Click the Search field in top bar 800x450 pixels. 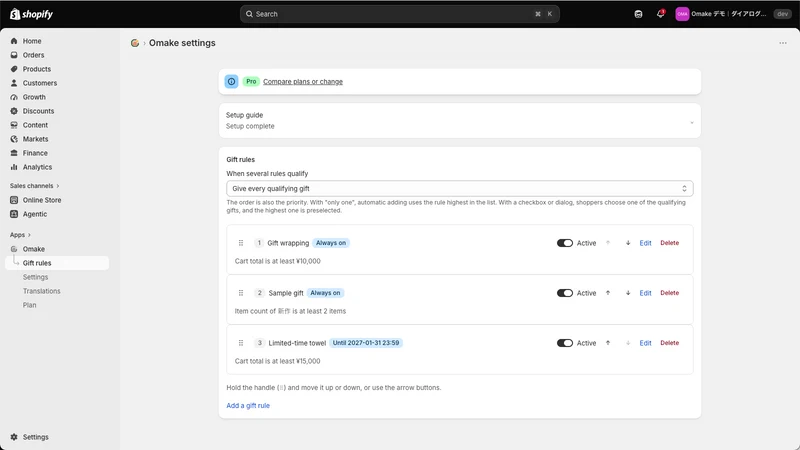click(399, 14)
